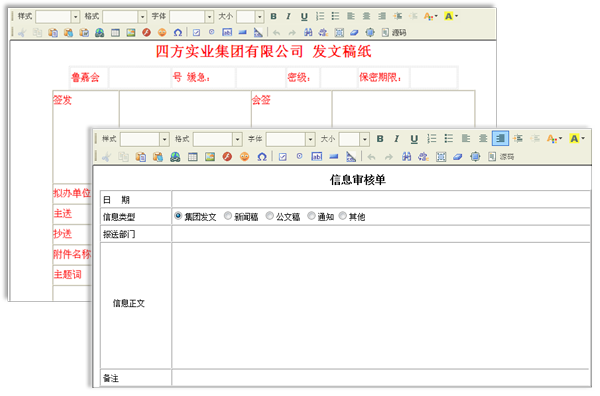Open text color picker in 发文稿纸 editor
600x396 pixels.
click(430, 16)
